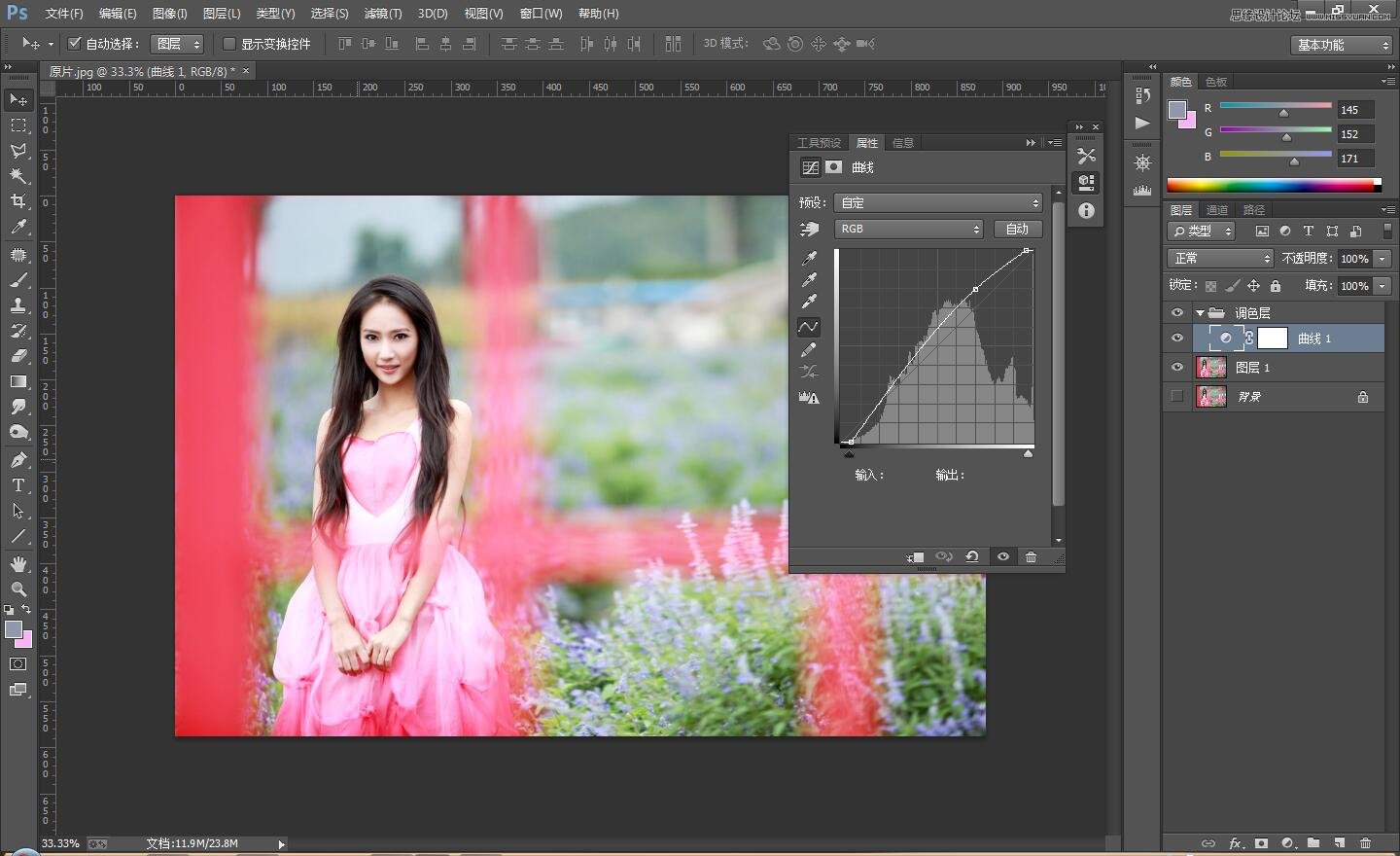1400x856 pixels.
Task: Select the Crop tool
Action: click(18, 201)
